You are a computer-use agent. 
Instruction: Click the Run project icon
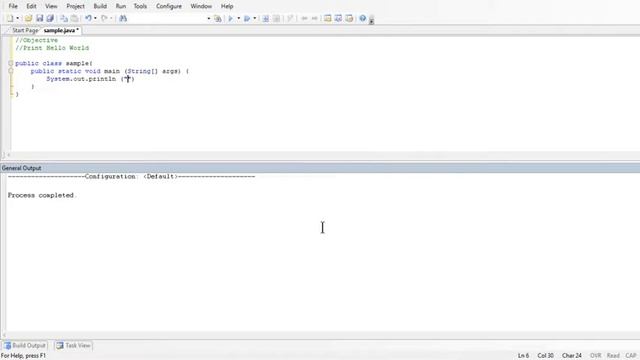click(247, 18)
